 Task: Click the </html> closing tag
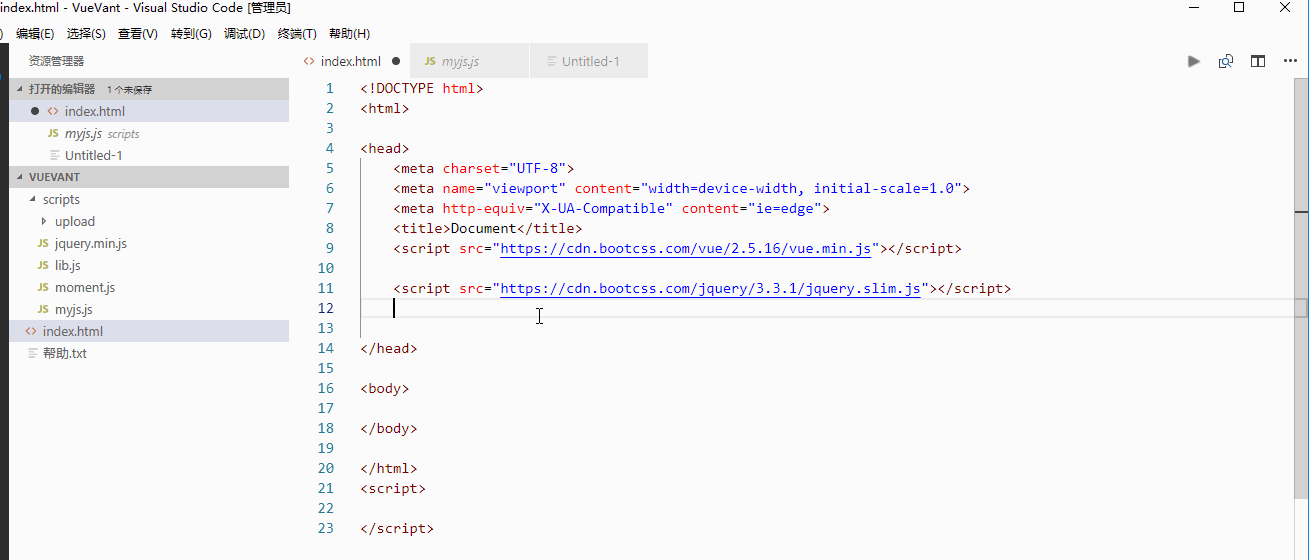coord(389,468)
